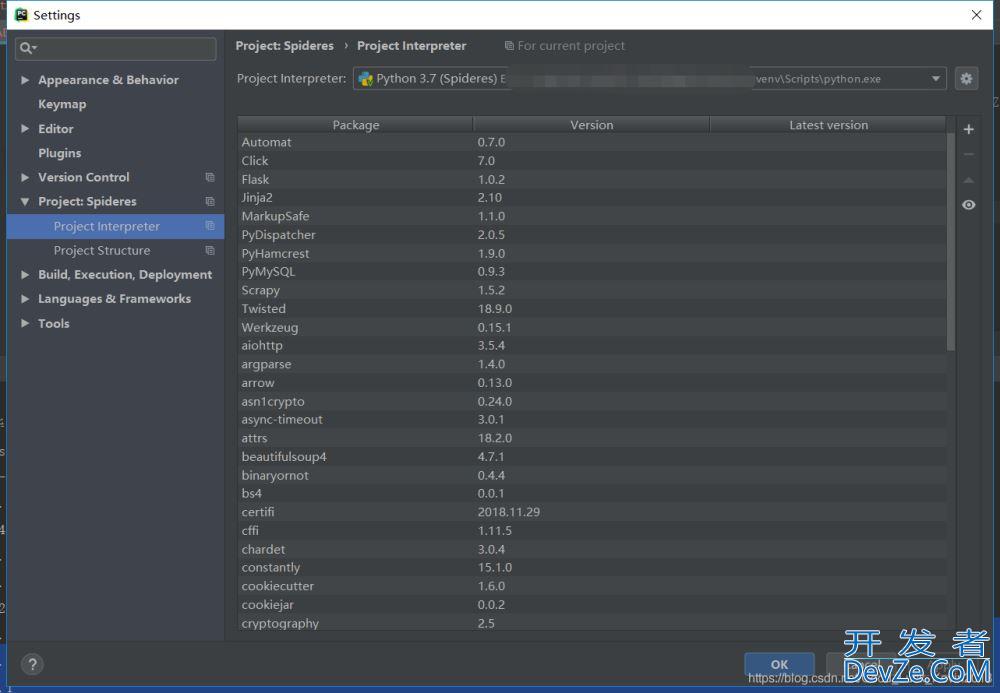
Task: Select the cffi package row
Action: (x=592, y=530)
